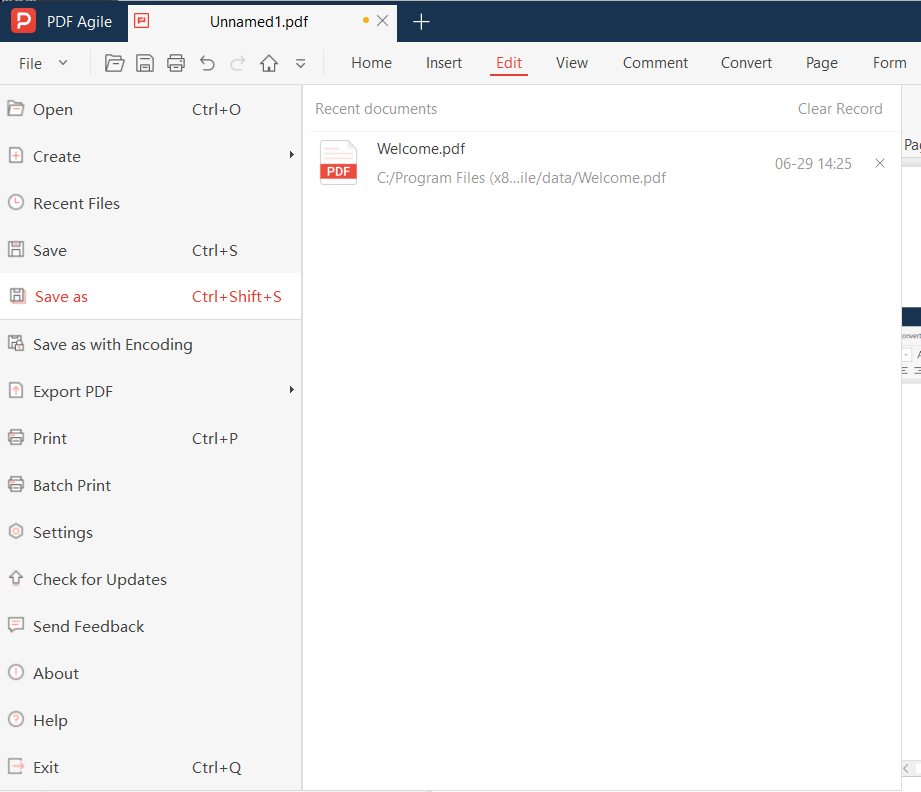Switch to the Comment ribbon tab
Image resolution: width=921 pixels, height=792 pixels.
coord(655,63)
